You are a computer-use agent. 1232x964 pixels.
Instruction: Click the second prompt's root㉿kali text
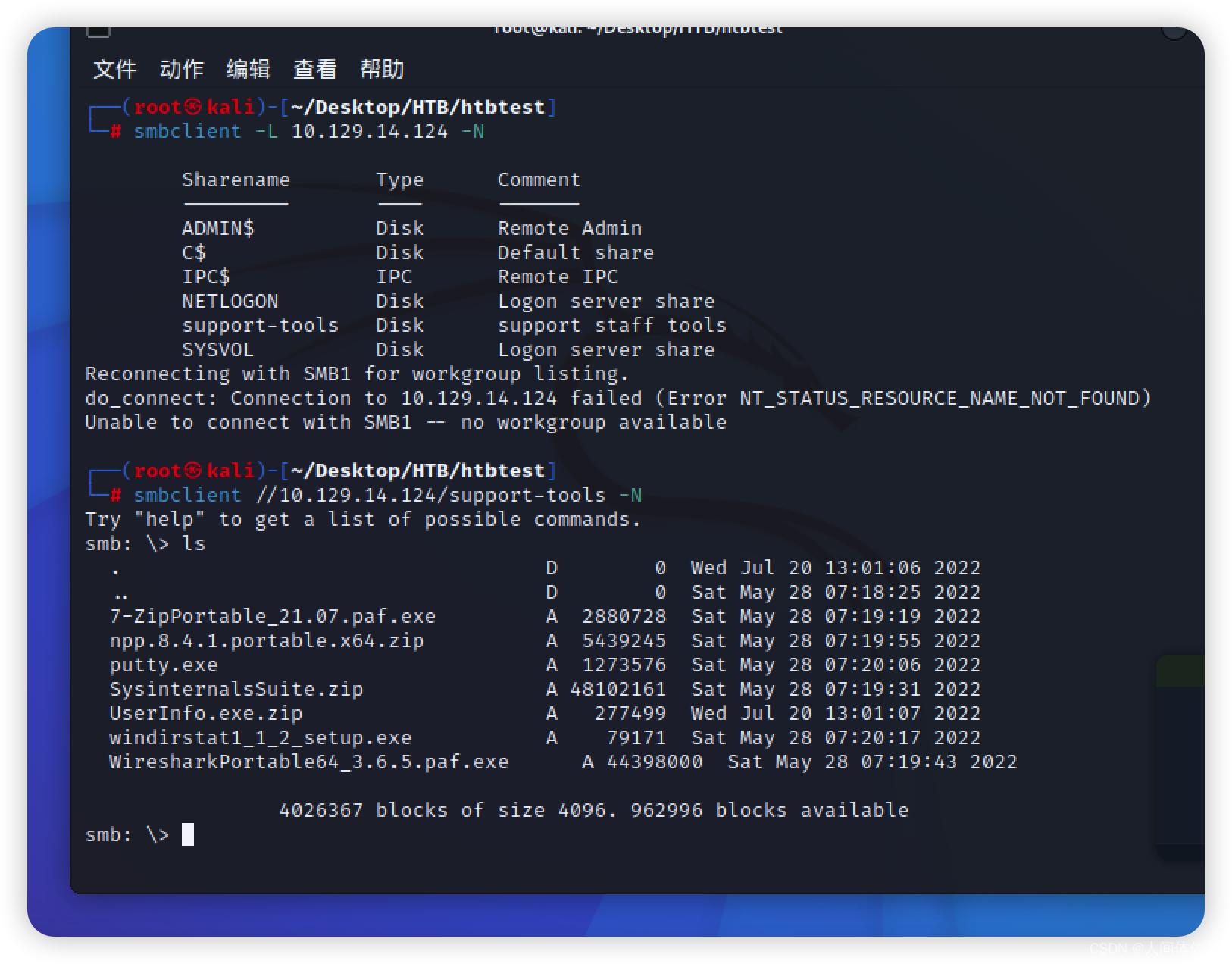194,471
